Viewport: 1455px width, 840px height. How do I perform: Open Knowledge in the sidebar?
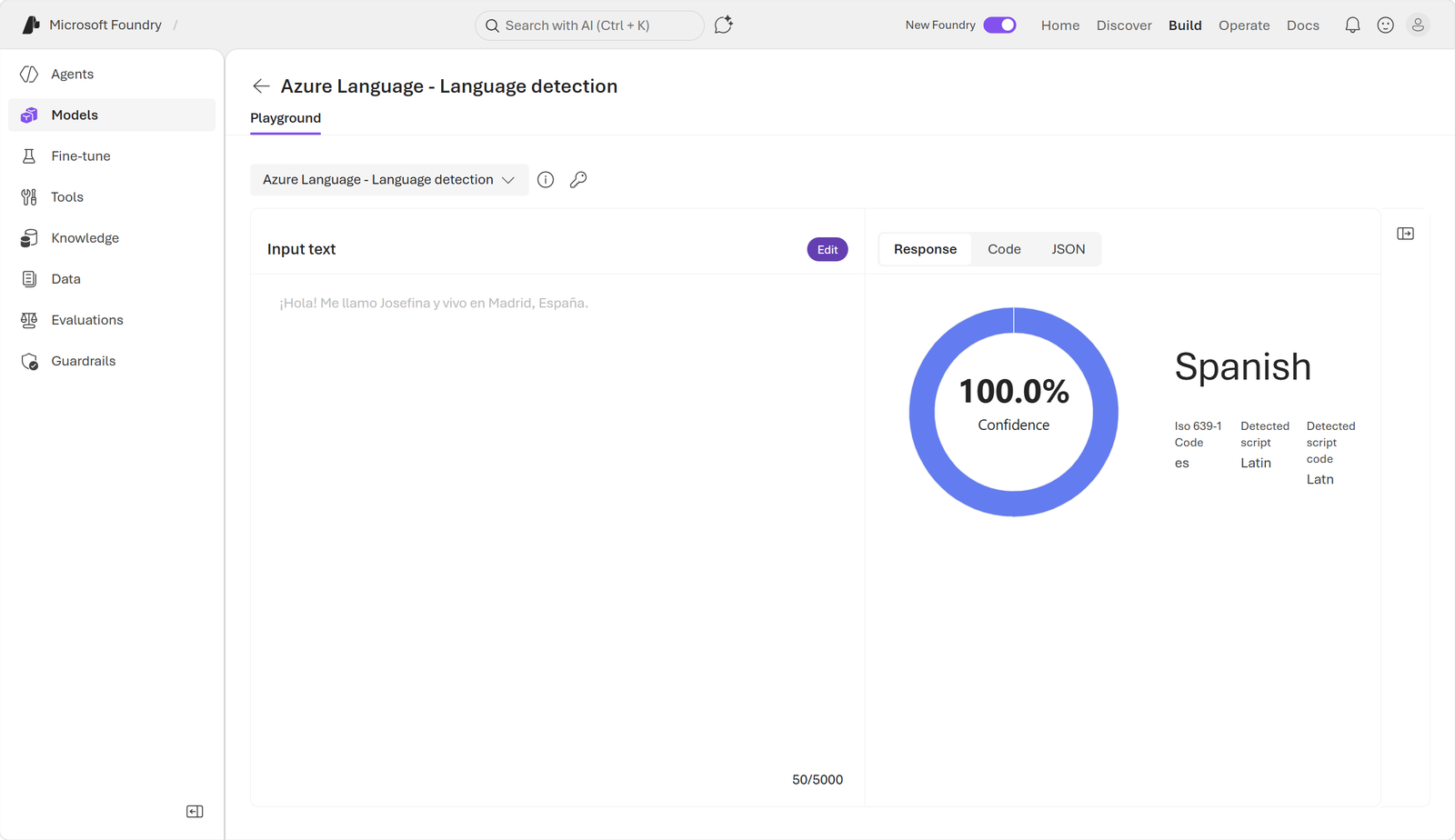(112, 238)
